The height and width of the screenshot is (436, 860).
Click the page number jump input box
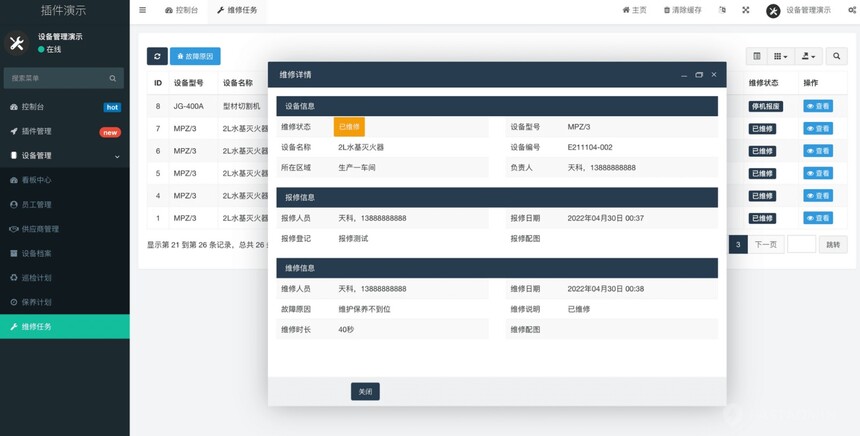[802, 244]
